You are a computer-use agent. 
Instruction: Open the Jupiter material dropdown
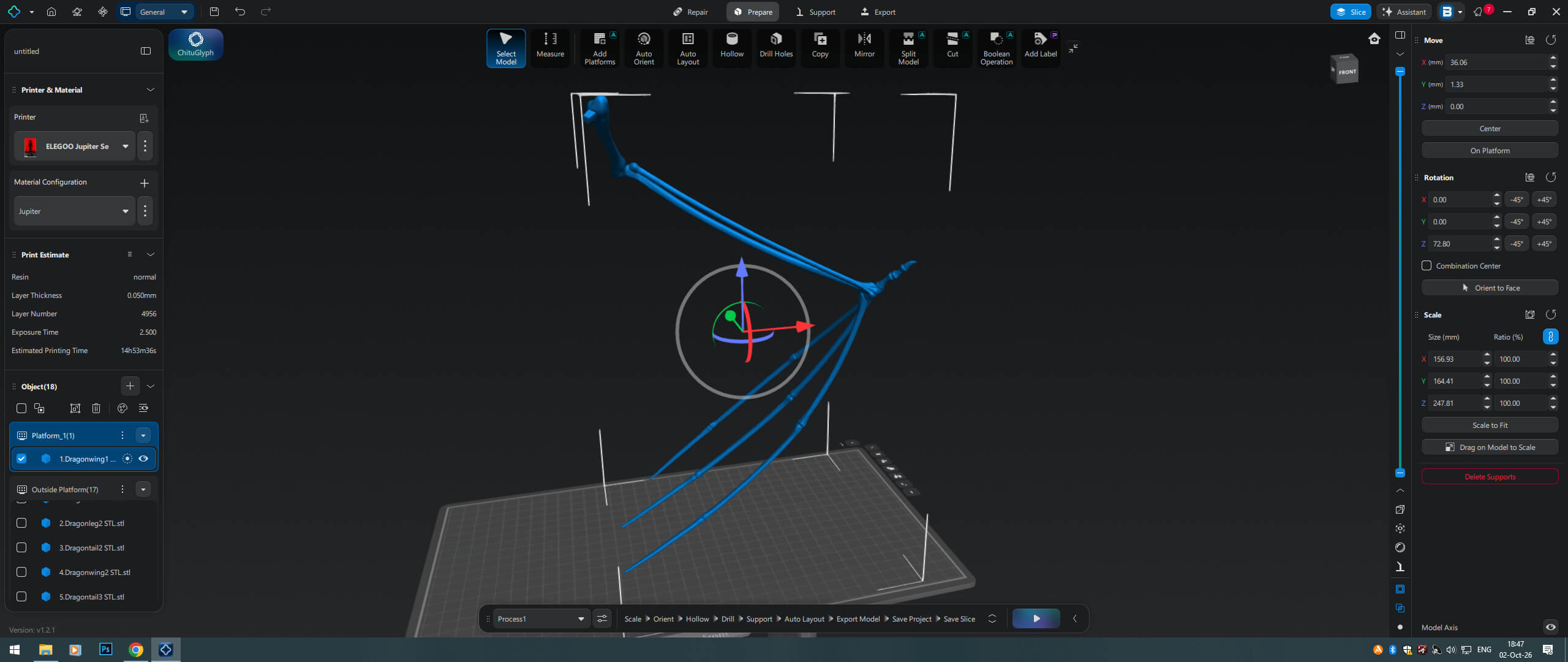75,211
